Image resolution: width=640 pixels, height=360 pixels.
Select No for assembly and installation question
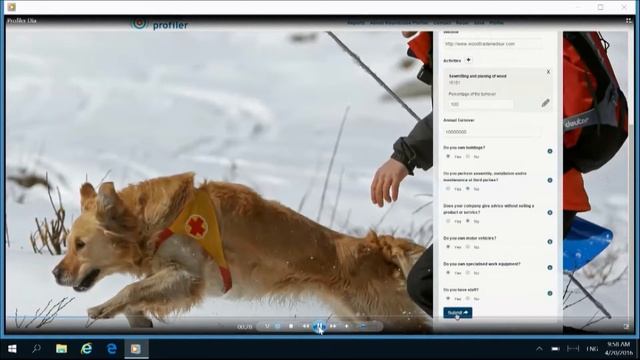point(468,189)
